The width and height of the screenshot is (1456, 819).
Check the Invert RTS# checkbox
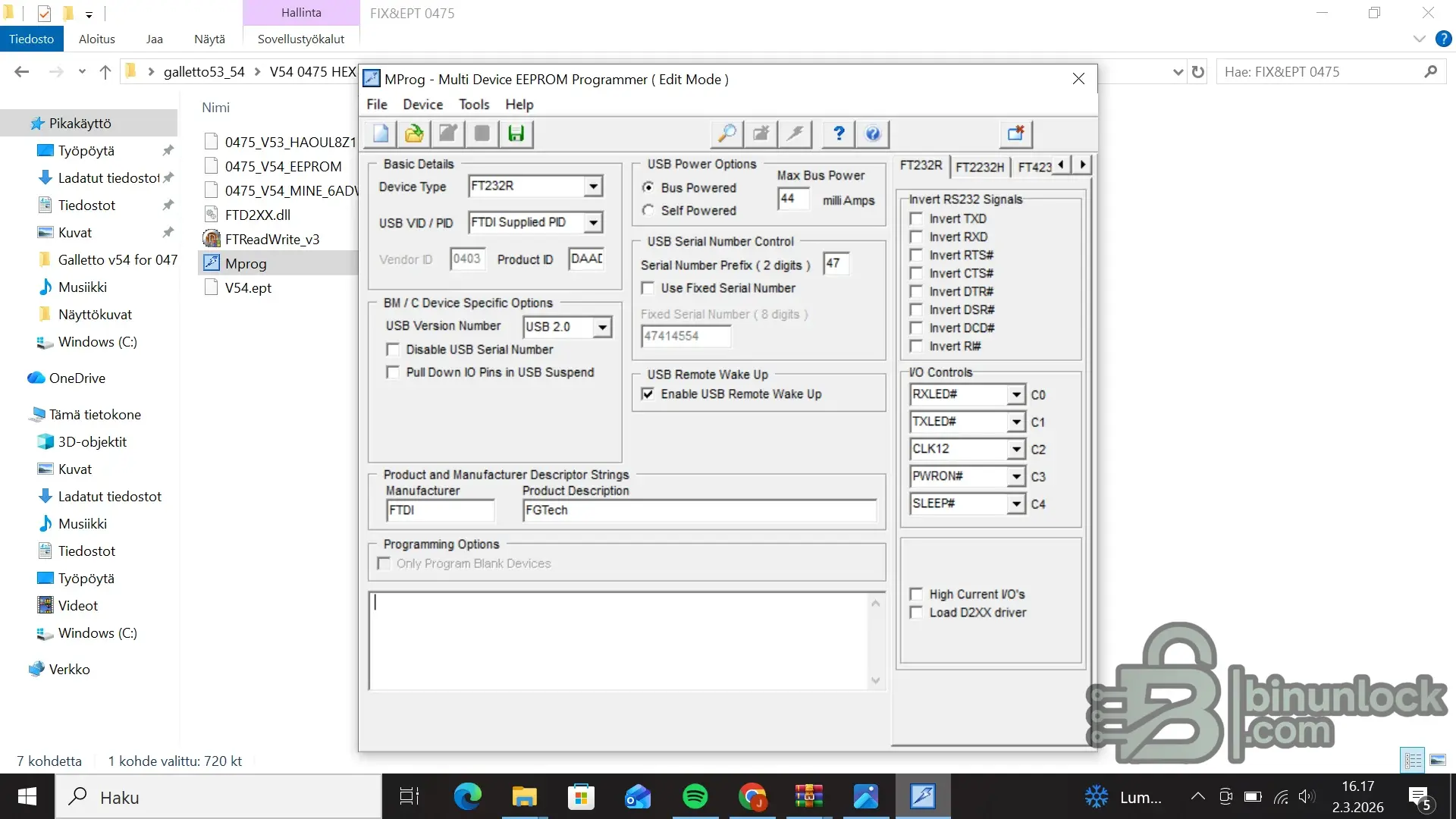pos(916,255)
